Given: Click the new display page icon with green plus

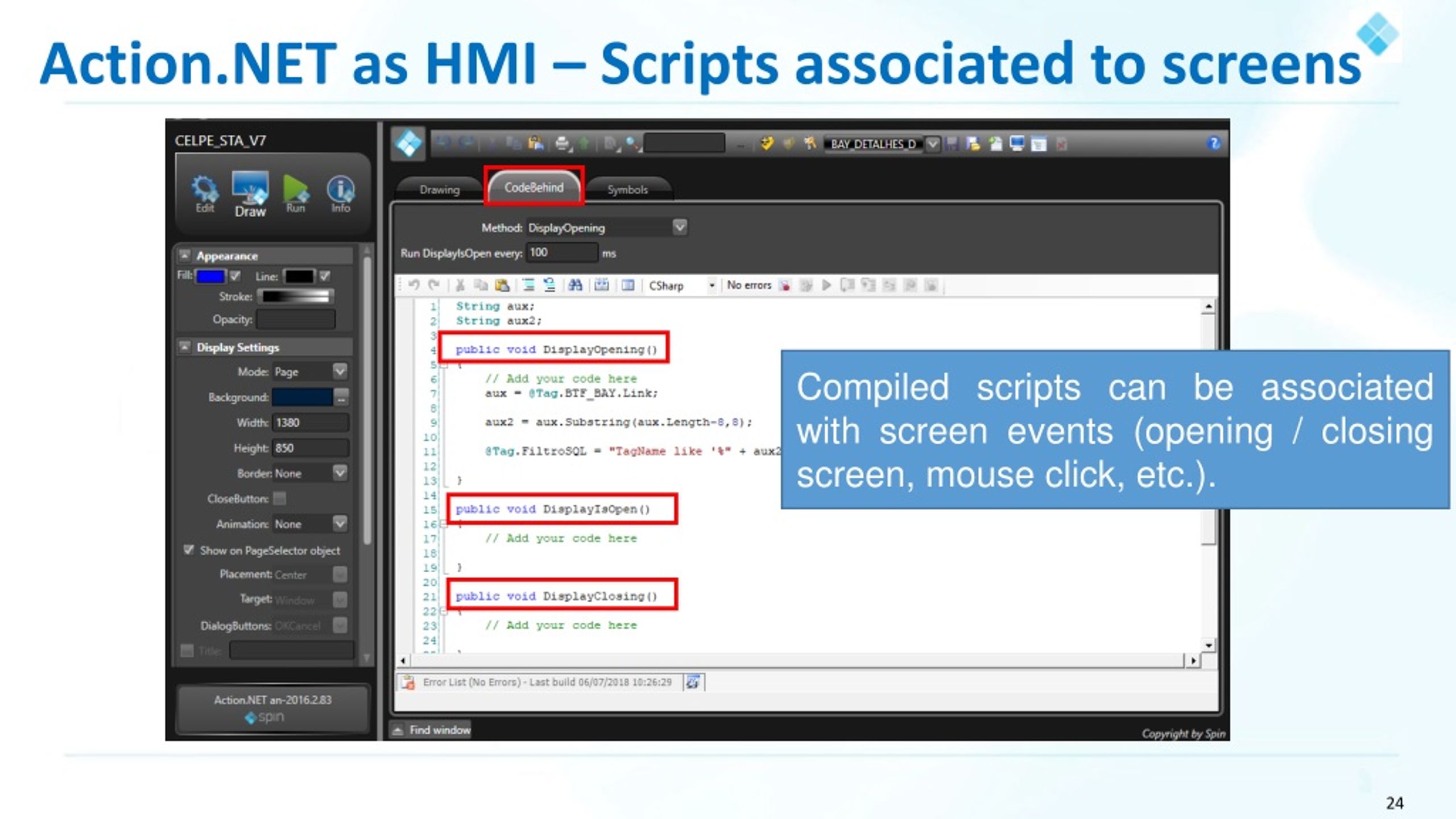Looking at the screenshot, I should point(995,143).
